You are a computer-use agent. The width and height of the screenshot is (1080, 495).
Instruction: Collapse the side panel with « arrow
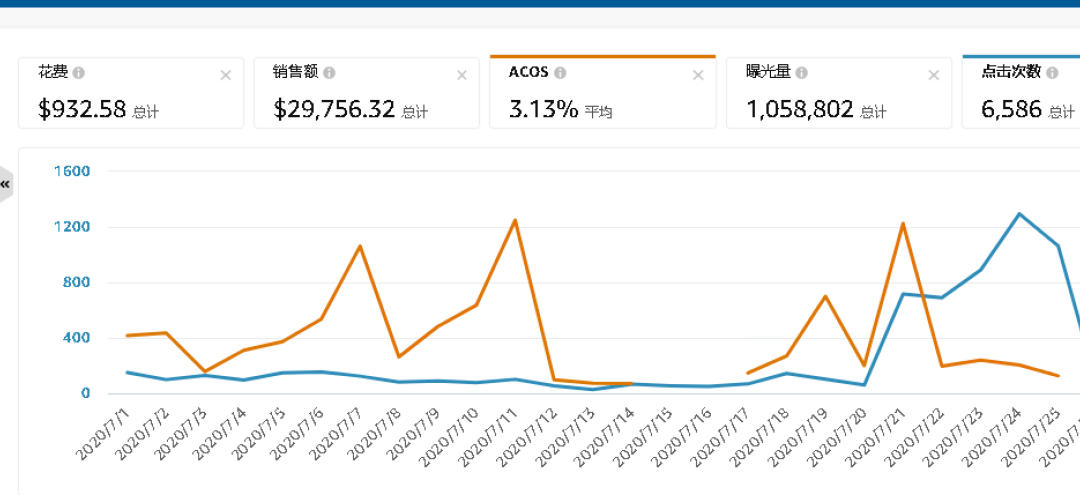click(5, 184)
